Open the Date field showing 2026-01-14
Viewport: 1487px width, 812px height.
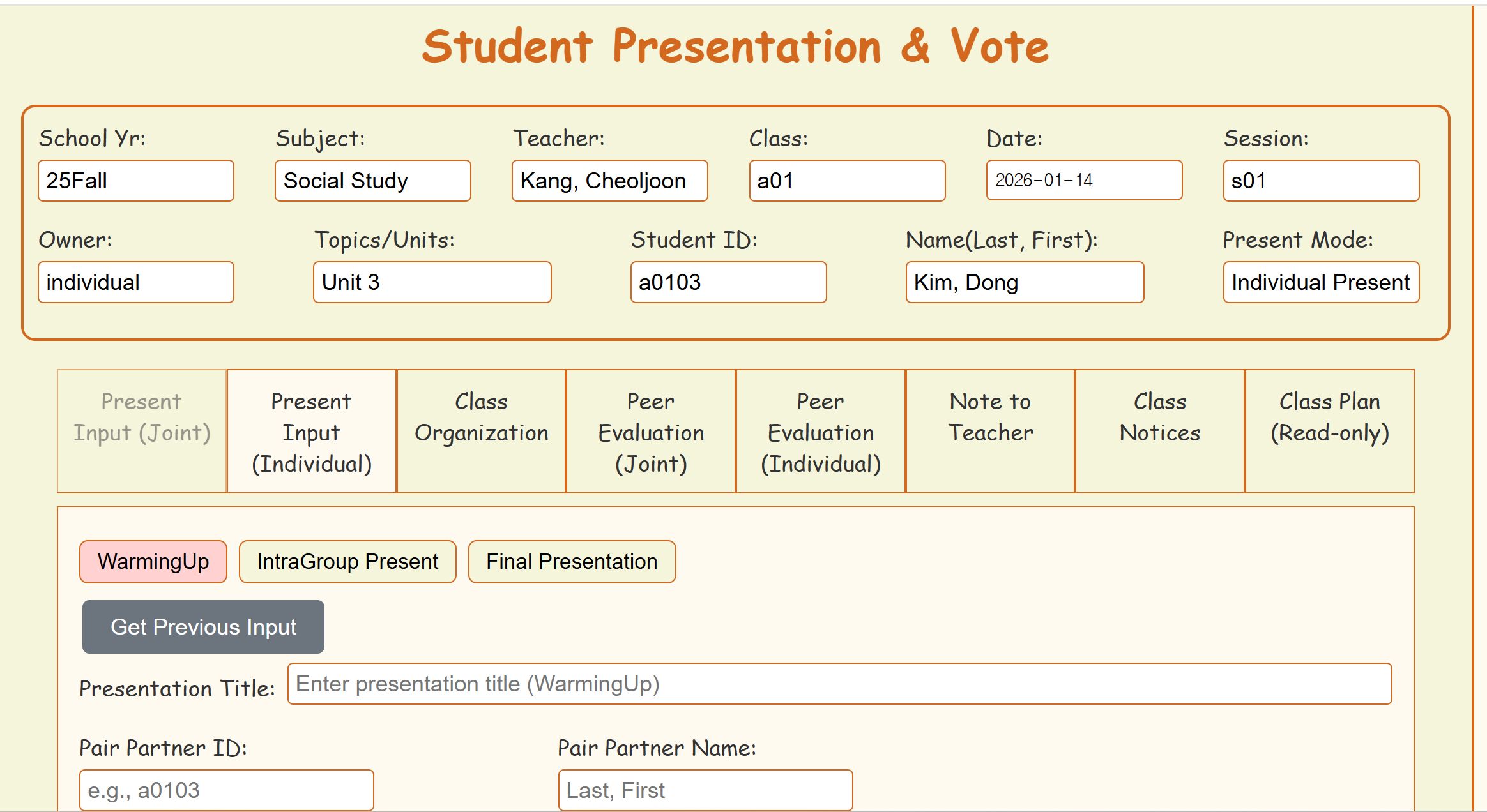(1084, 181)
